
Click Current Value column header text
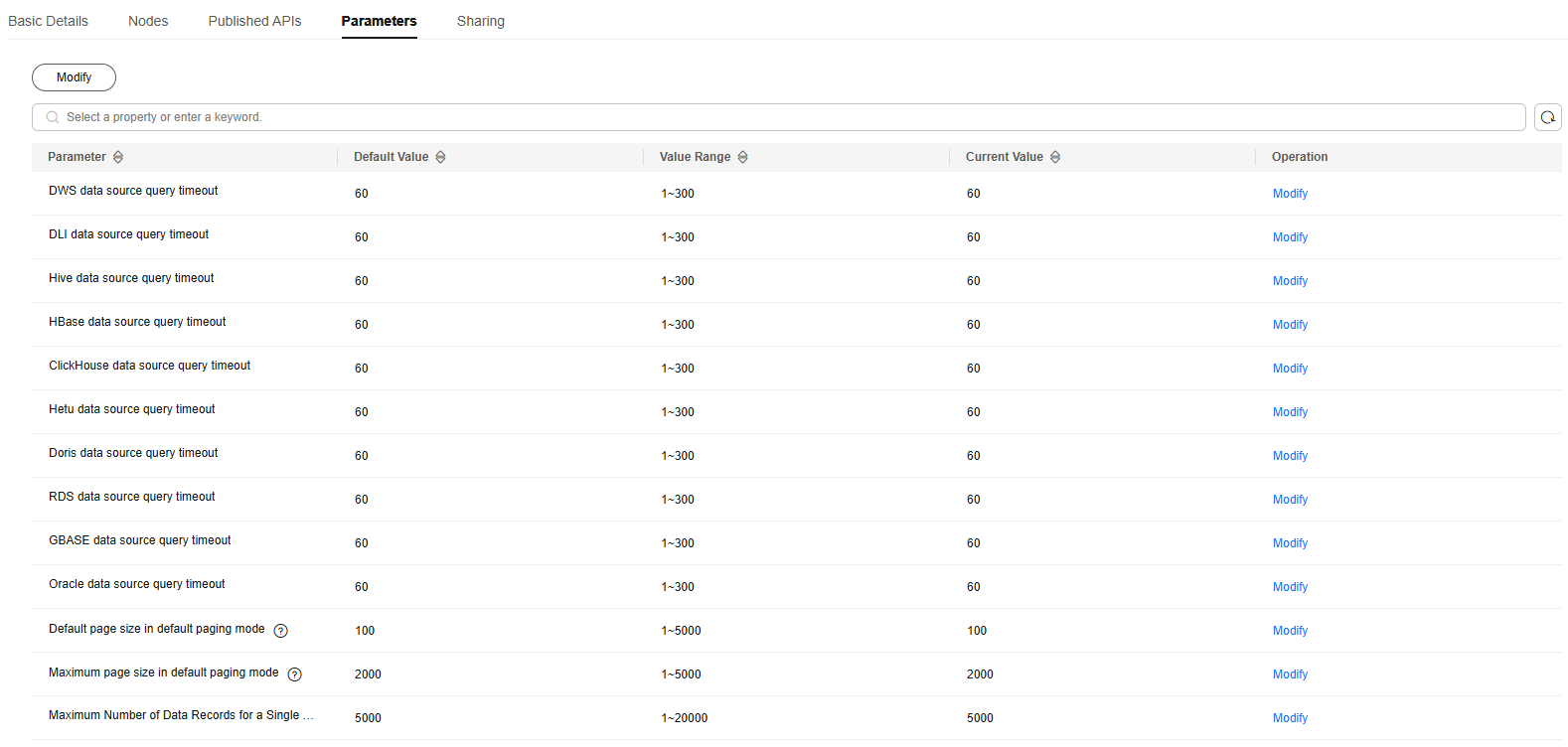tap(1005, 157)
